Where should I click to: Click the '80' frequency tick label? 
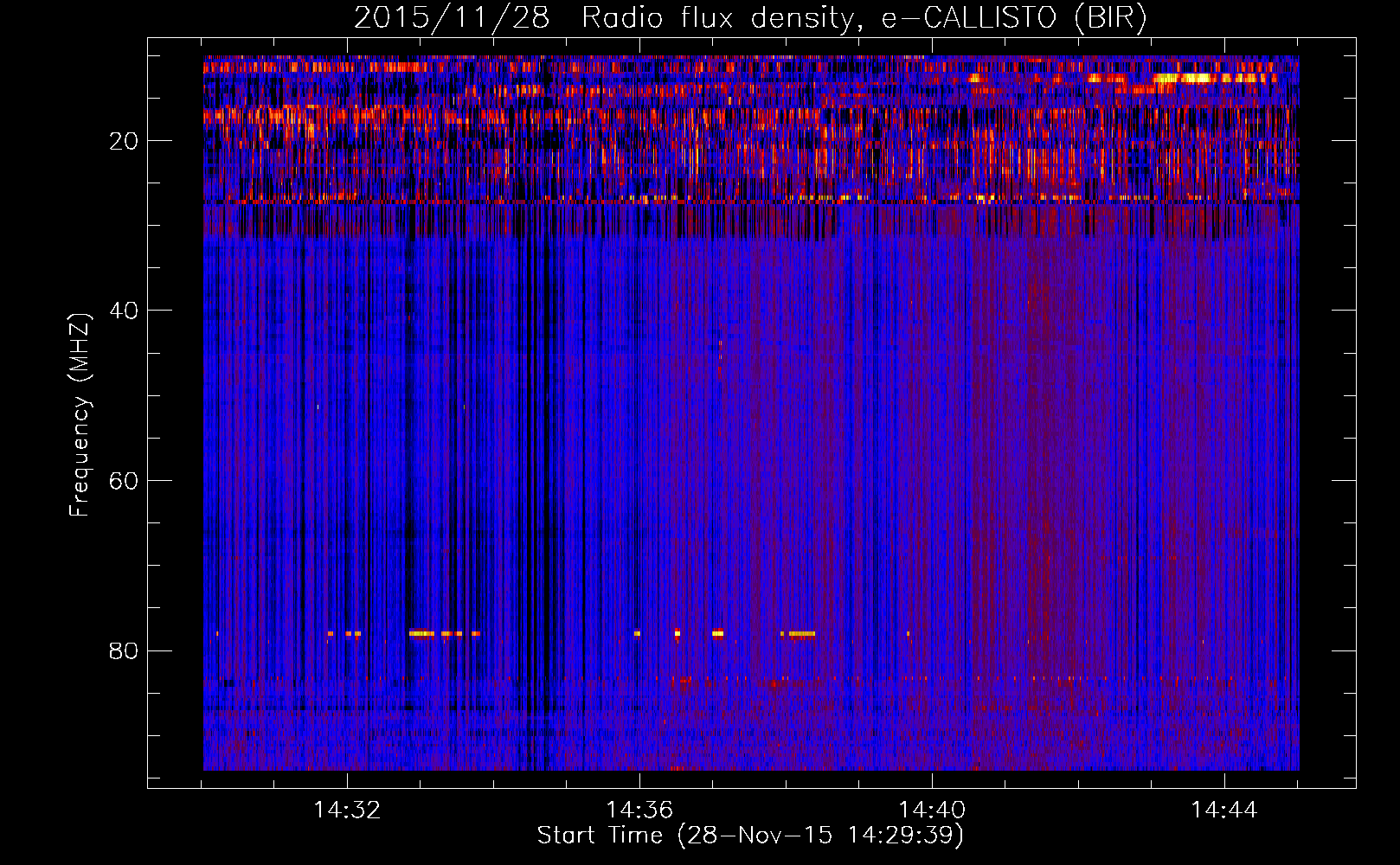pyautogui.click(x=125, y=650)
